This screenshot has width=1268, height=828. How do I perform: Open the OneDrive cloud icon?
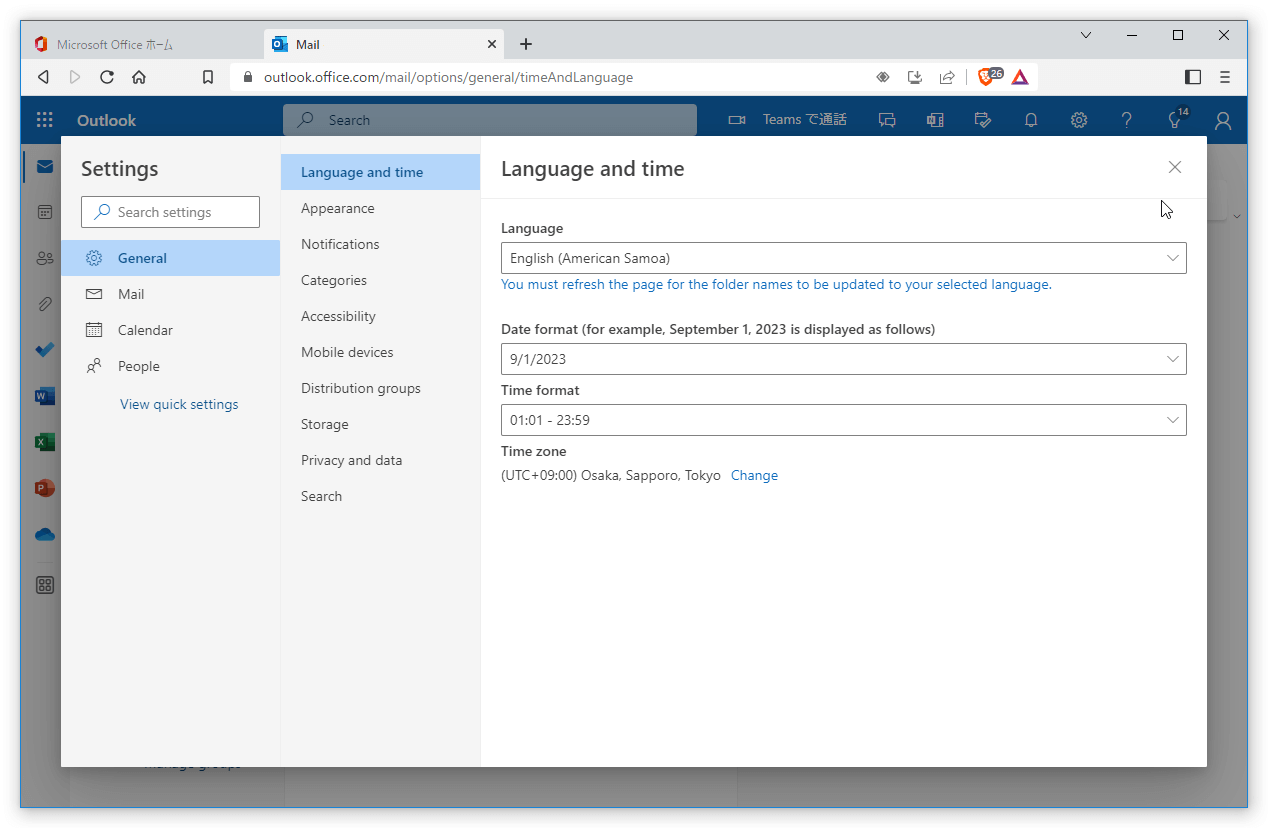click(44, 535)
